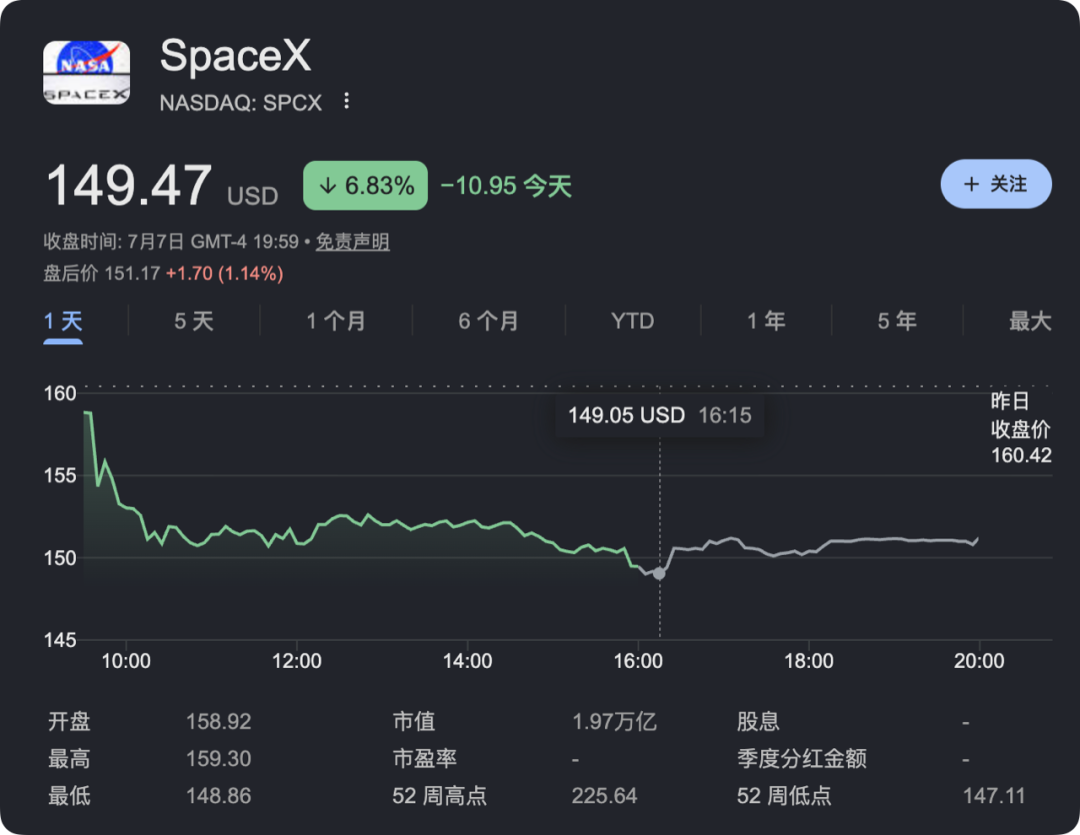Select the YTD range tab
This screenshot has height=835, width=1080.
pos(632,321)
